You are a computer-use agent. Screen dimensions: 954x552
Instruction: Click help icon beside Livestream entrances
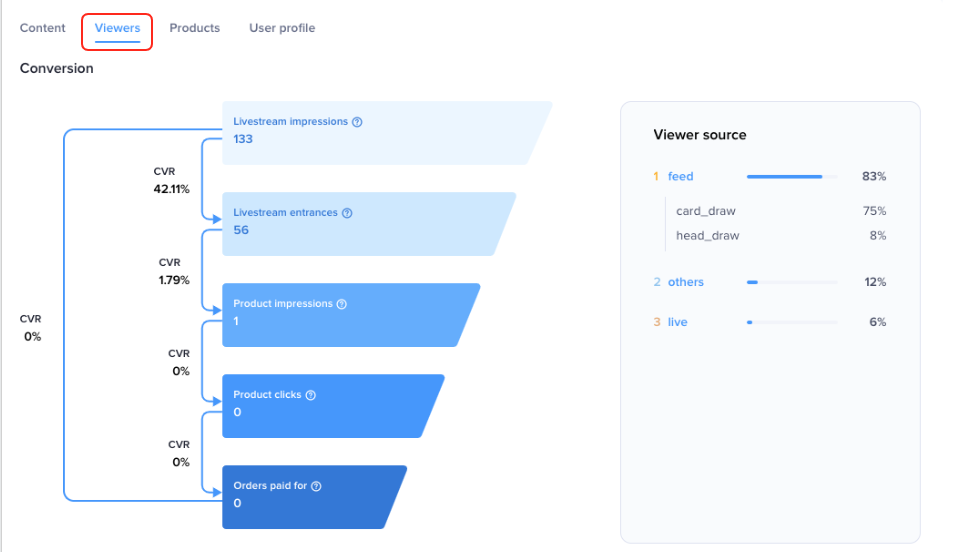click(347, 213)
